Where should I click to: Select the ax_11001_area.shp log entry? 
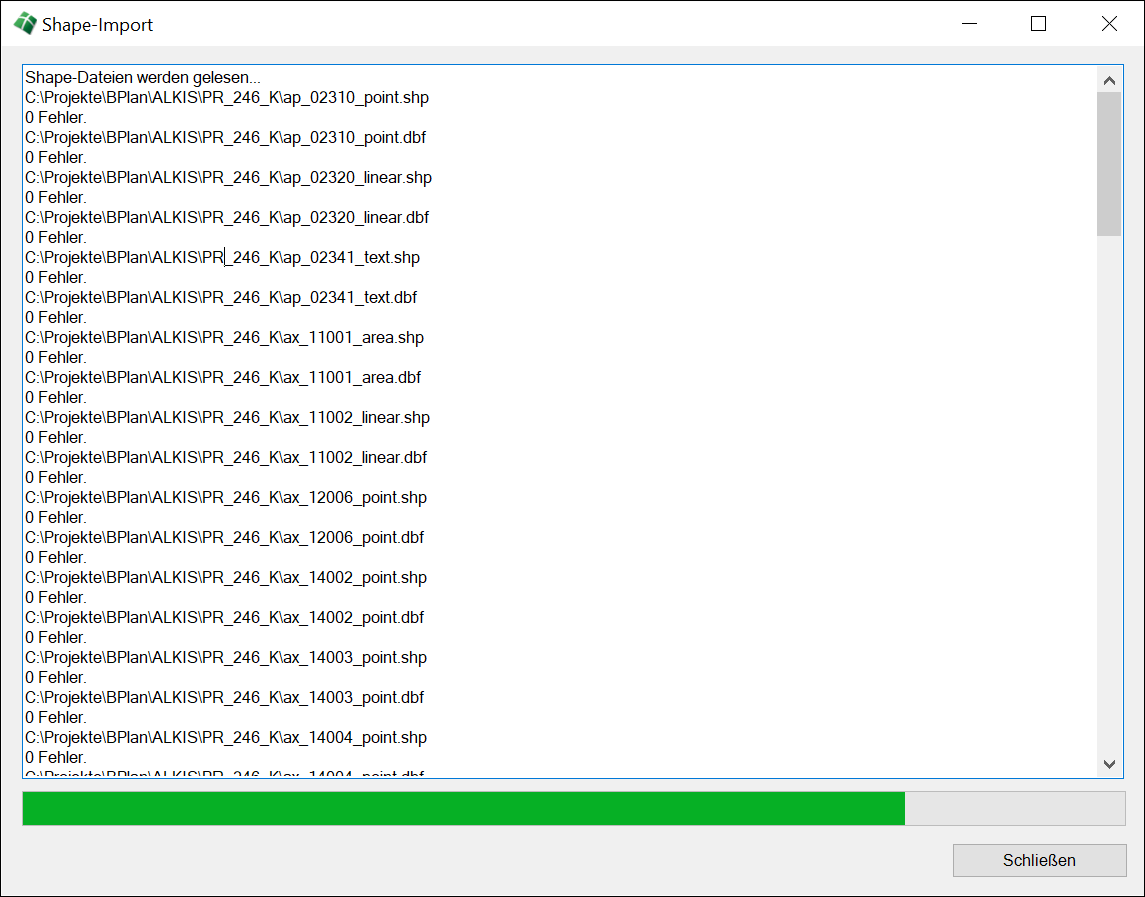pyautogui.click(x=224, y=337)
